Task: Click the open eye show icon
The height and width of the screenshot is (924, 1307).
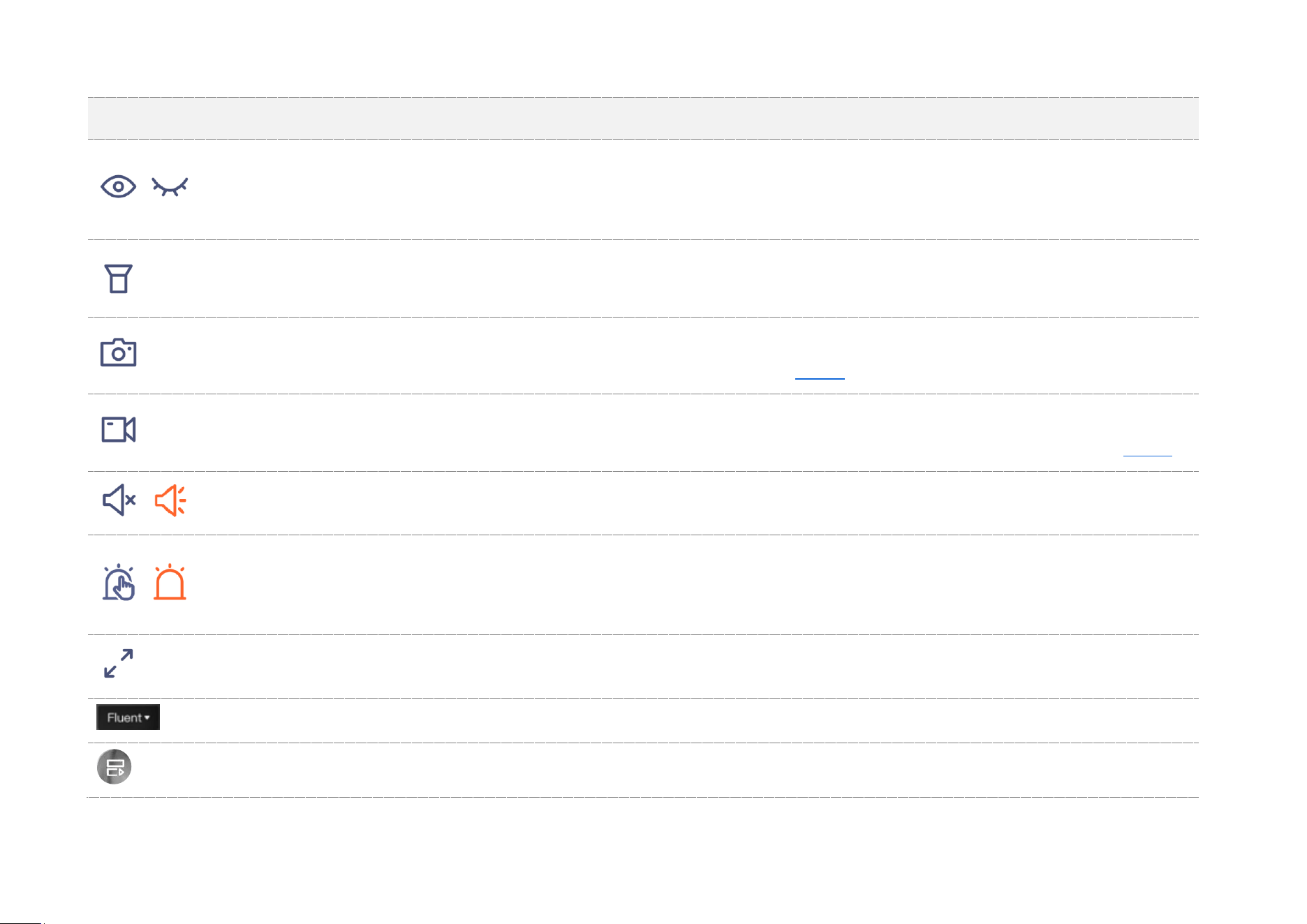Action: click(118, 186)
